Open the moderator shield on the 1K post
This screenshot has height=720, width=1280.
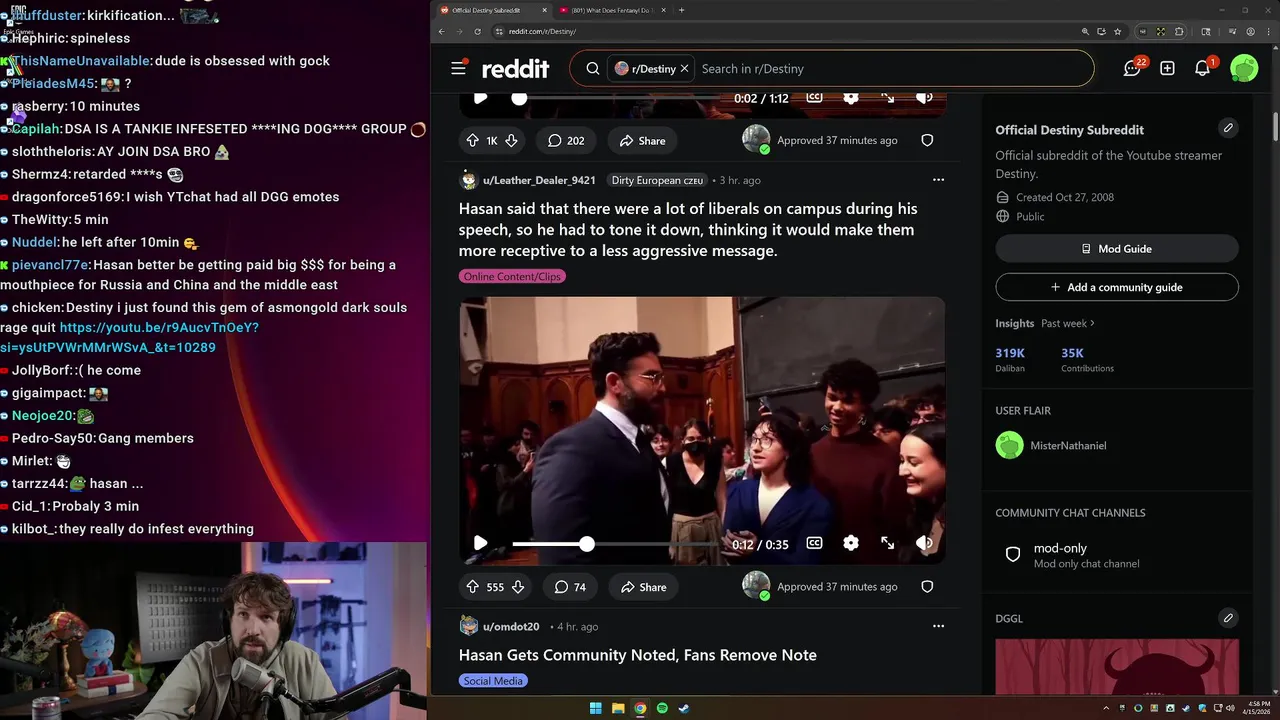point(927,141)
